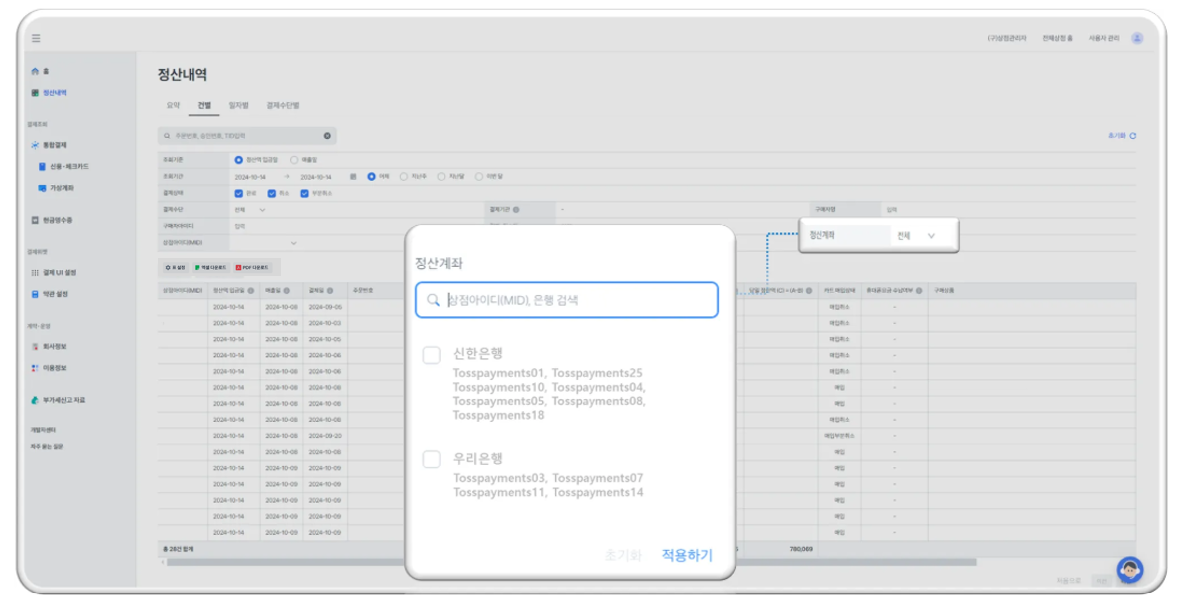Open the 결제수단 전체 dropdown
The width and height of the screenshot is (1177, 595).
click(x=251, y=210)
